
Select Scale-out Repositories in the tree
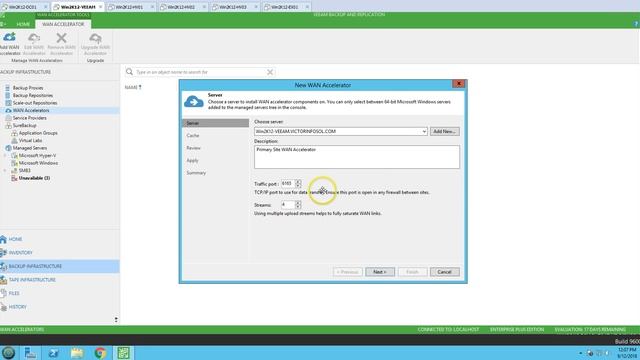(35, 103)
